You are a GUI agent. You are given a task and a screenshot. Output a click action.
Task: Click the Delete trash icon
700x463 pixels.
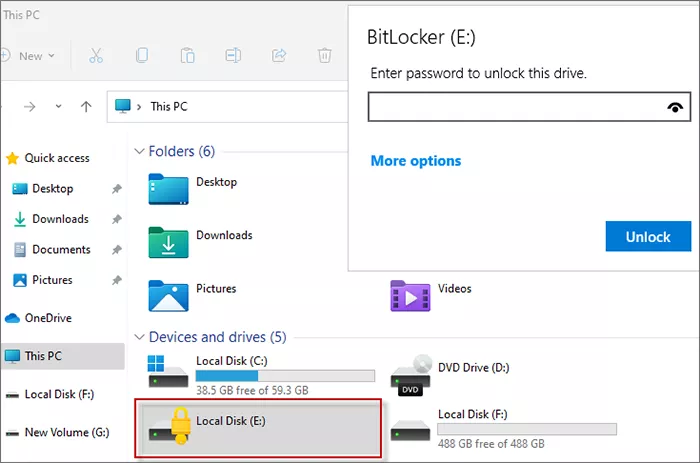[x=324, y=56]
